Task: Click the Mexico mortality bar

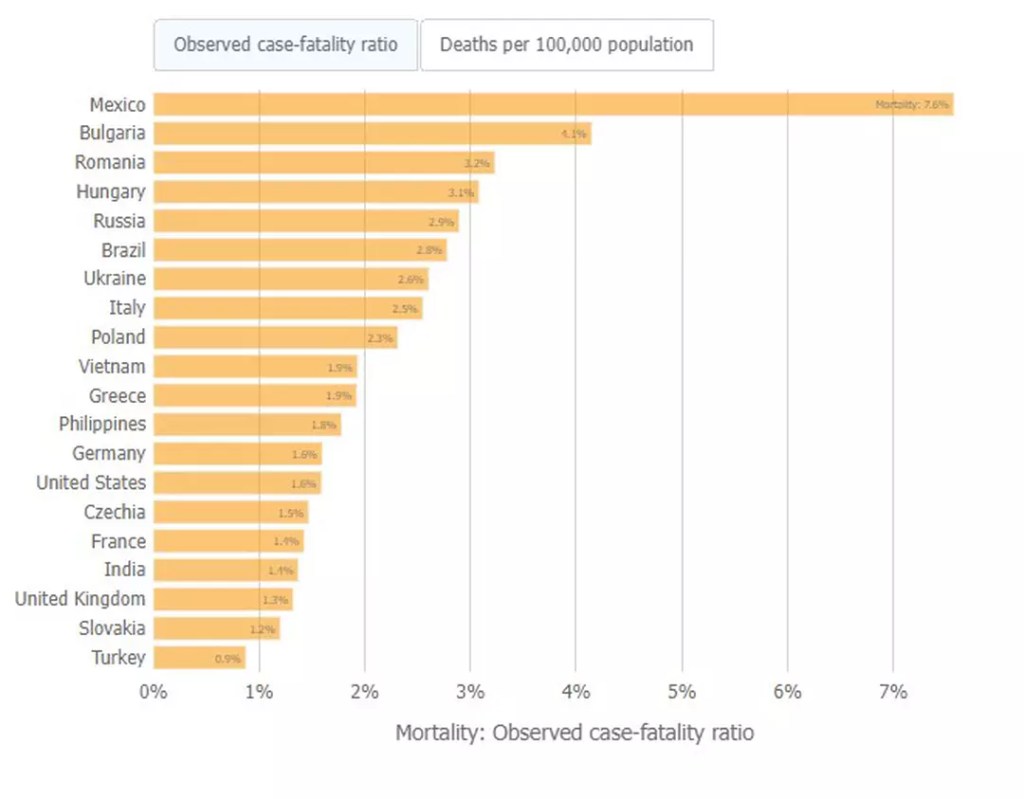Action: [552, 104]
